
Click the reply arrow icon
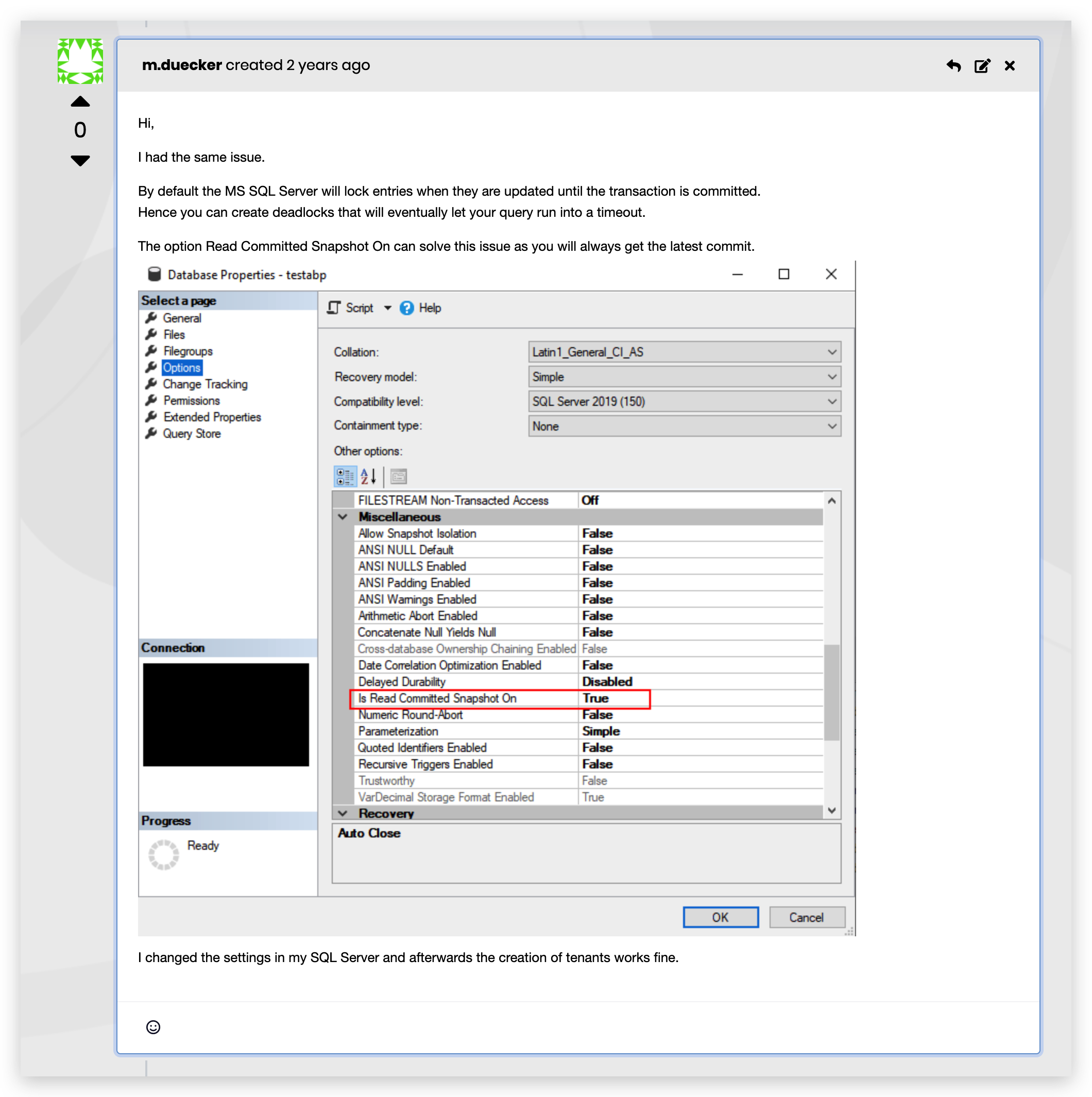tap(953, 66)
